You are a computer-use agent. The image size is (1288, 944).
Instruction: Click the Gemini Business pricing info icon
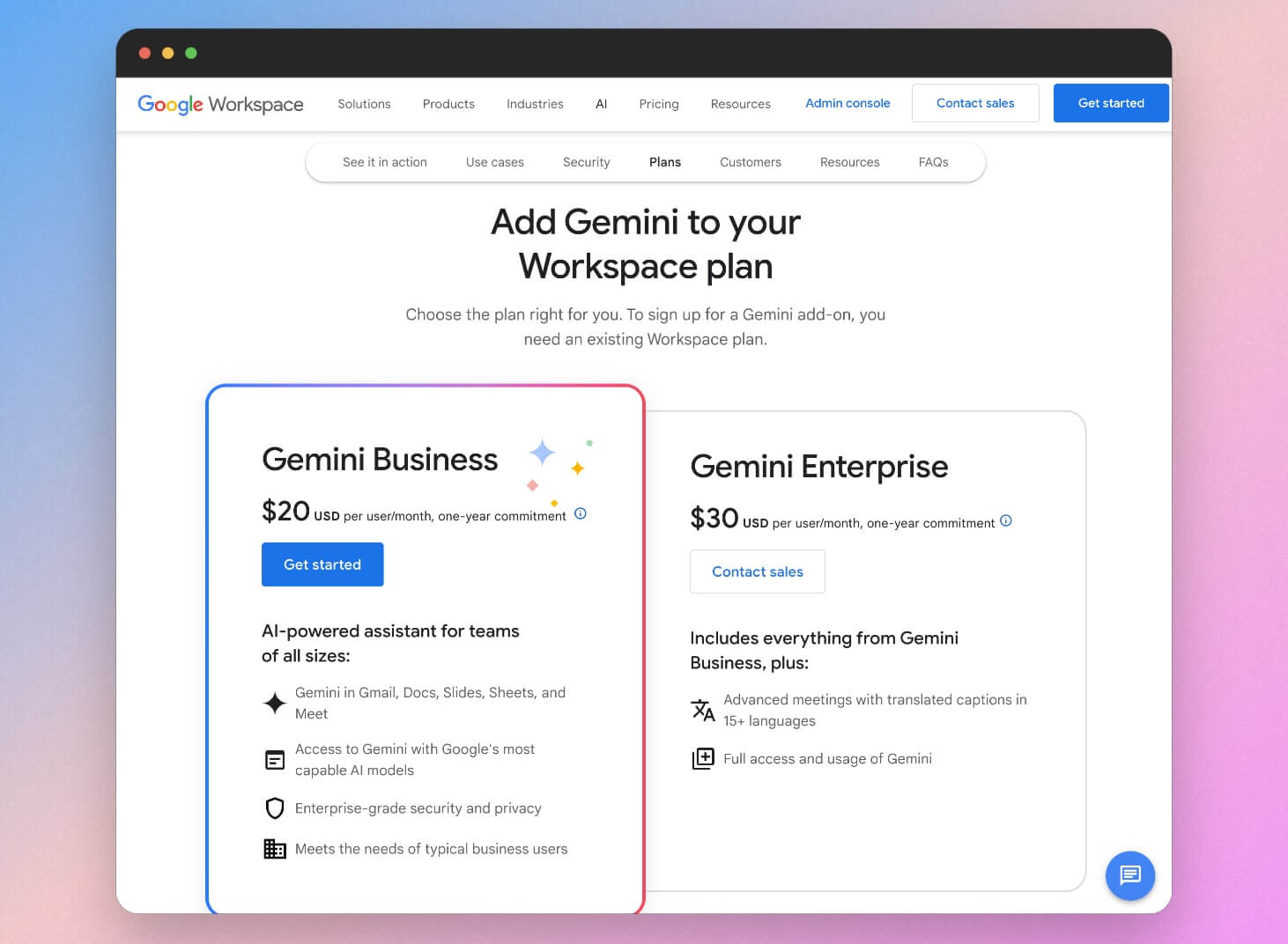click(x=580, y=513)
